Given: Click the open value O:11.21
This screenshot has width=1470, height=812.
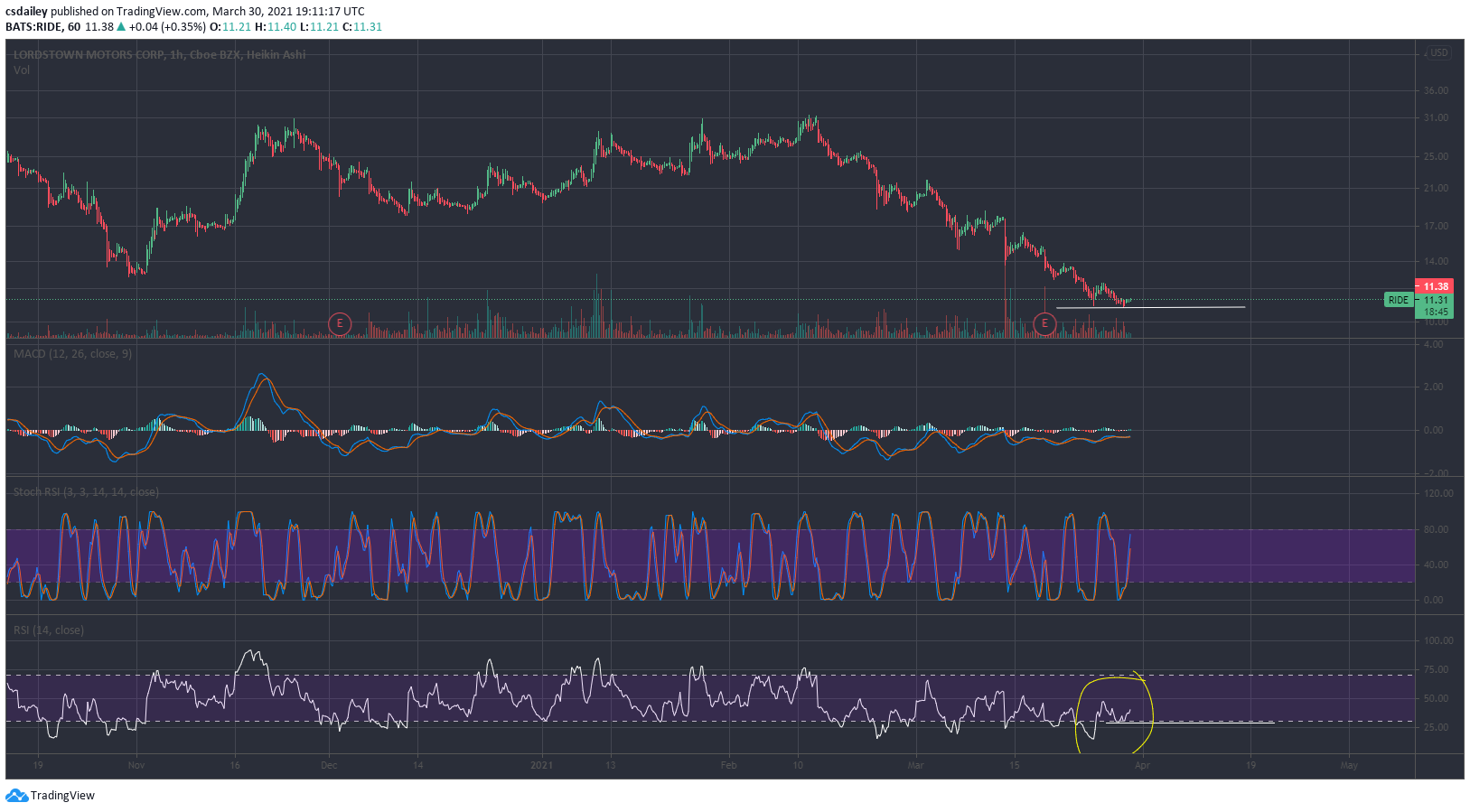Looking at the screenshot, I should (x=229, y=27).
